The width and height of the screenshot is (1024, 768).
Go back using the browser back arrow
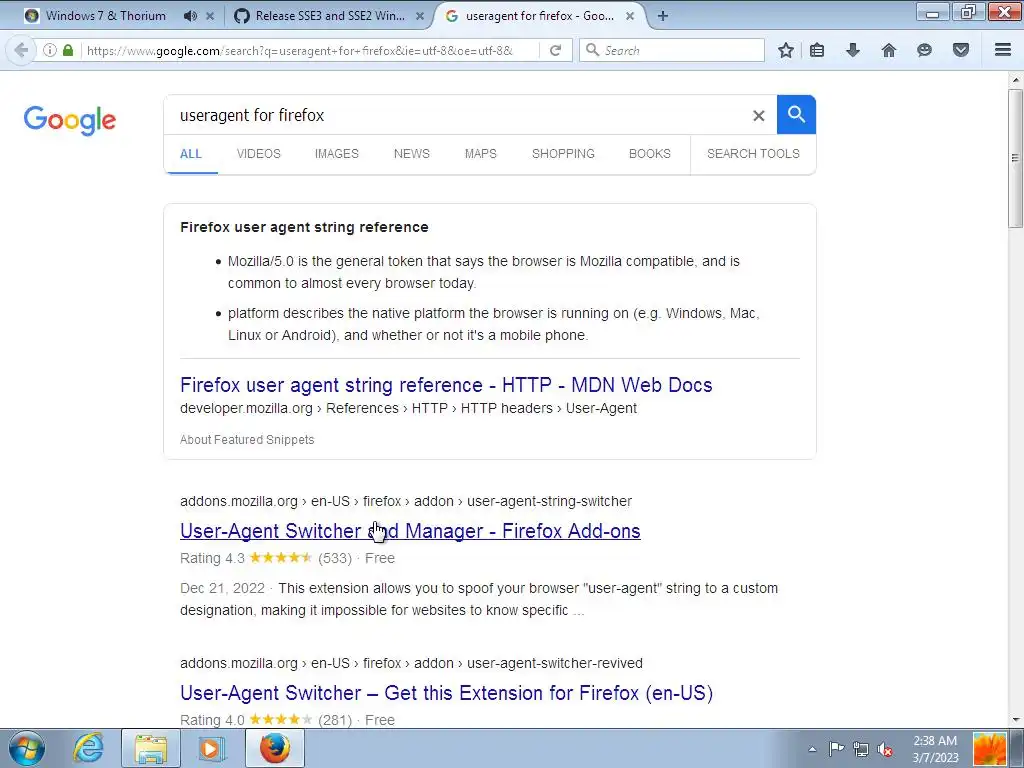click(21, 50)
